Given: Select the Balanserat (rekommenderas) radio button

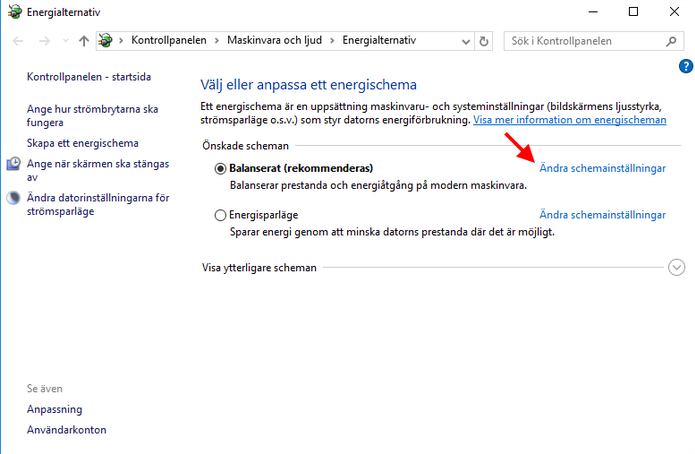Looking at the screenshot, I should tap(220, 168).
